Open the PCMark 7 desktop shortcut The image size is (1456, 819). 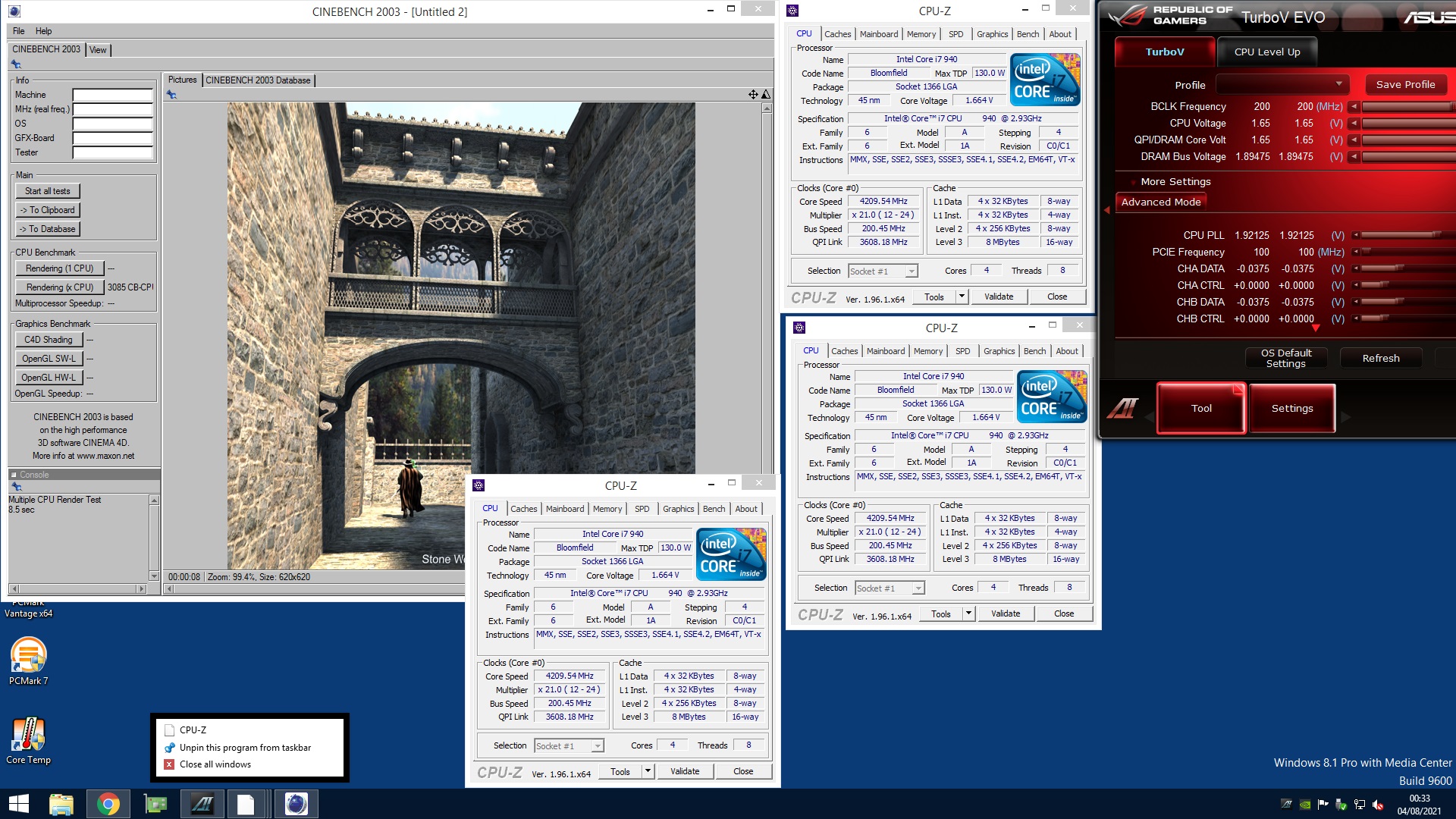tap(29, 661)
